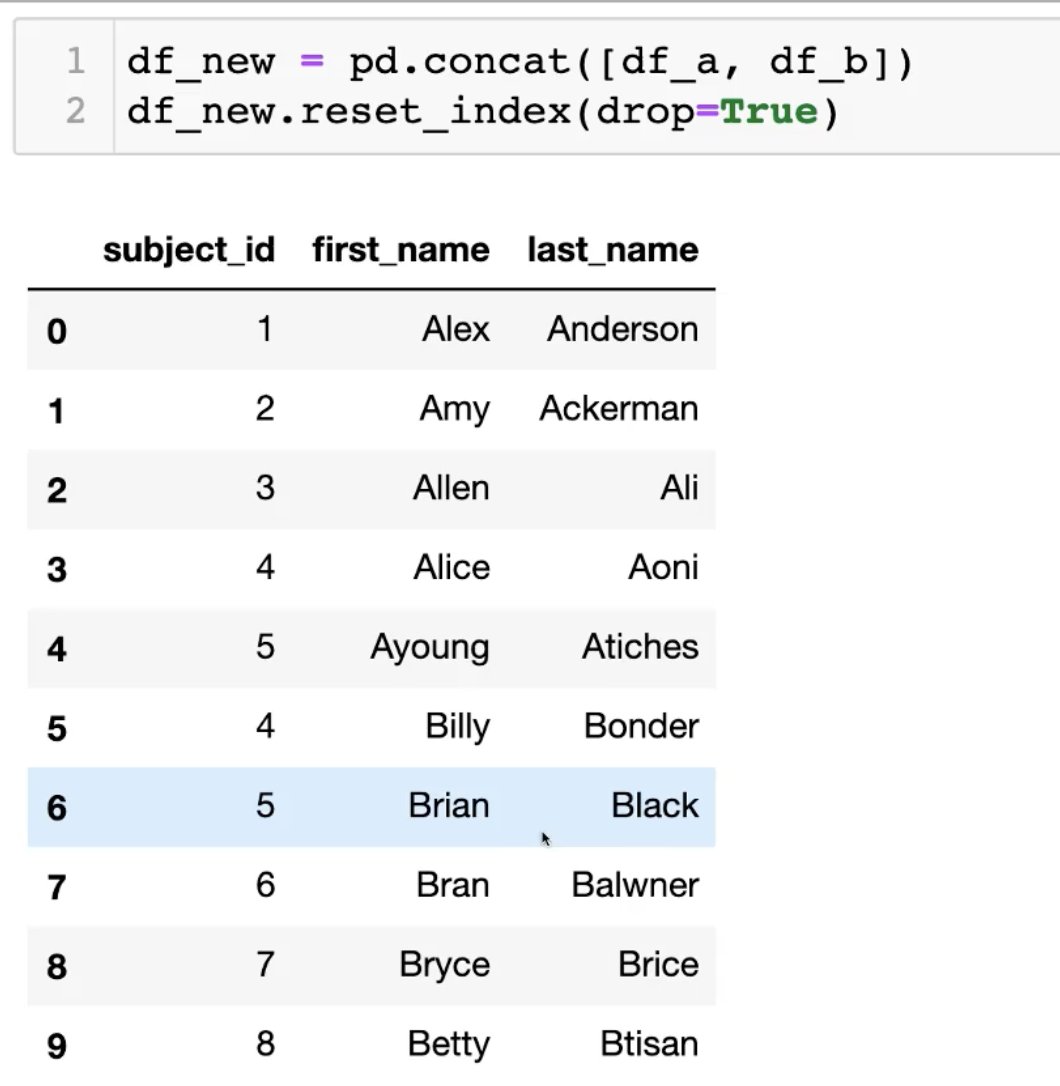Screen dimensions: 1060x1086
Task: Click the True keyword in code
Action: 769,111
